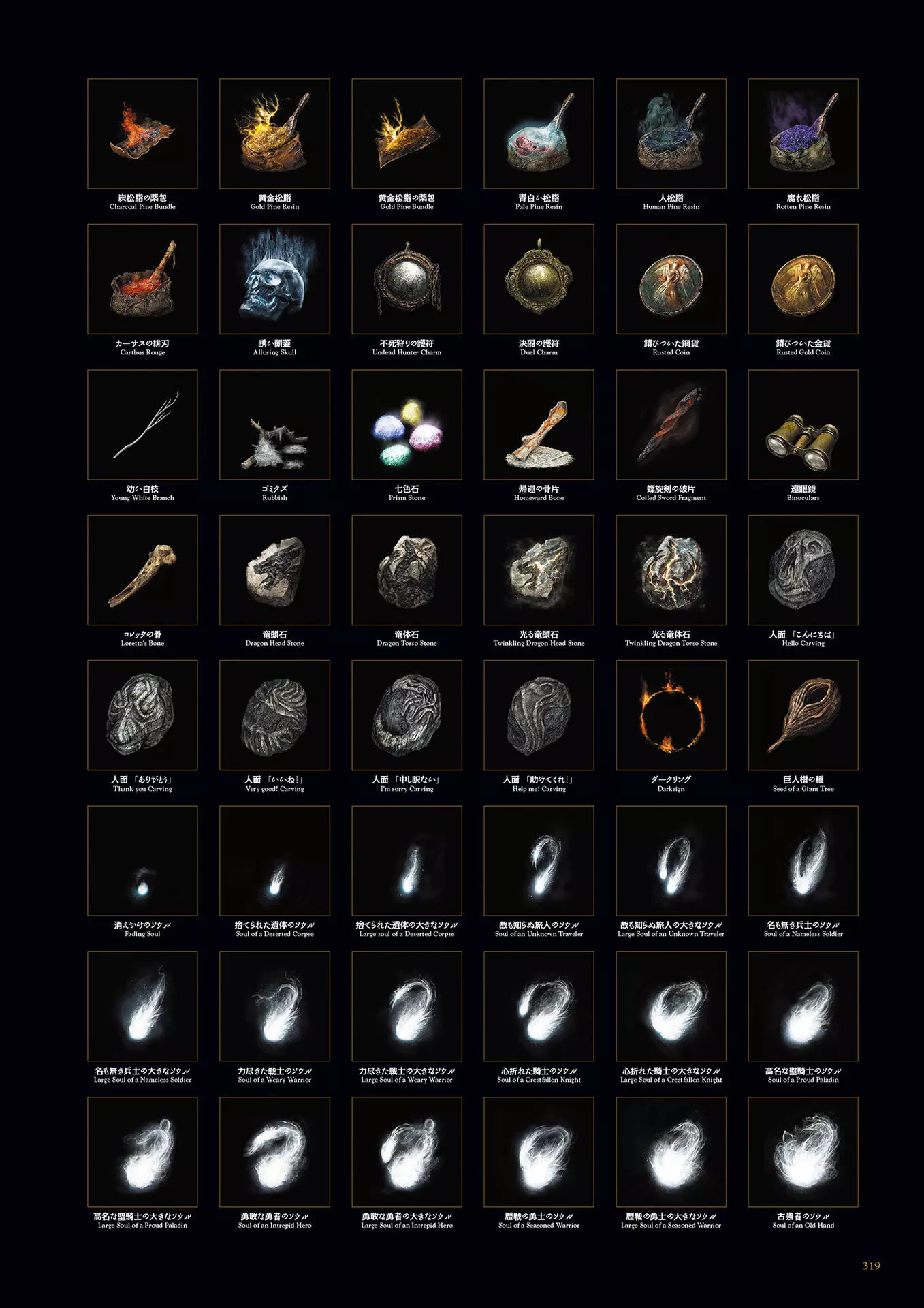Select the Homeward Bone icon
The image size is (924, 1308).
(539, 424)
